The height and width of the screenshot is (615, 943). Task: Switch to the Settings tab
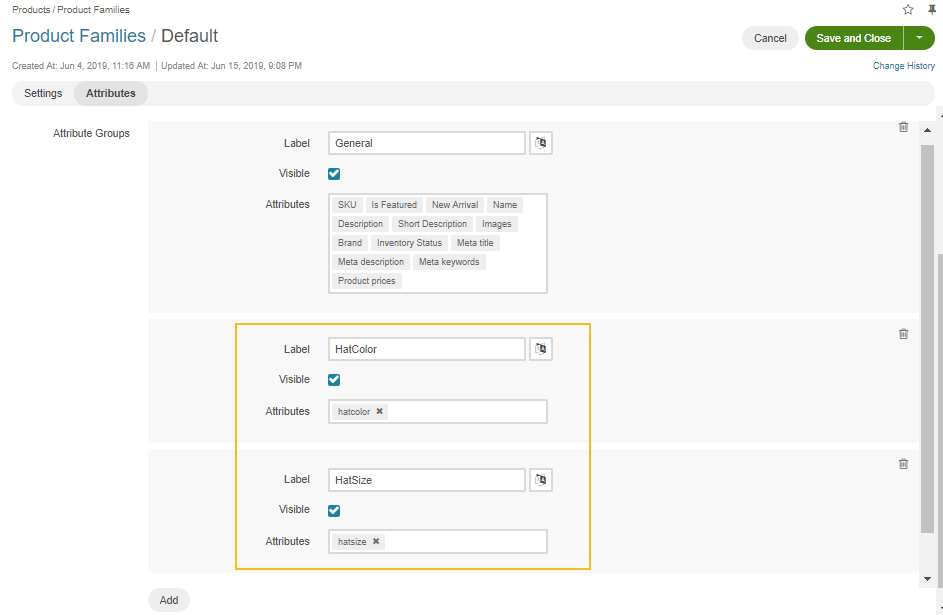[43, 93]
